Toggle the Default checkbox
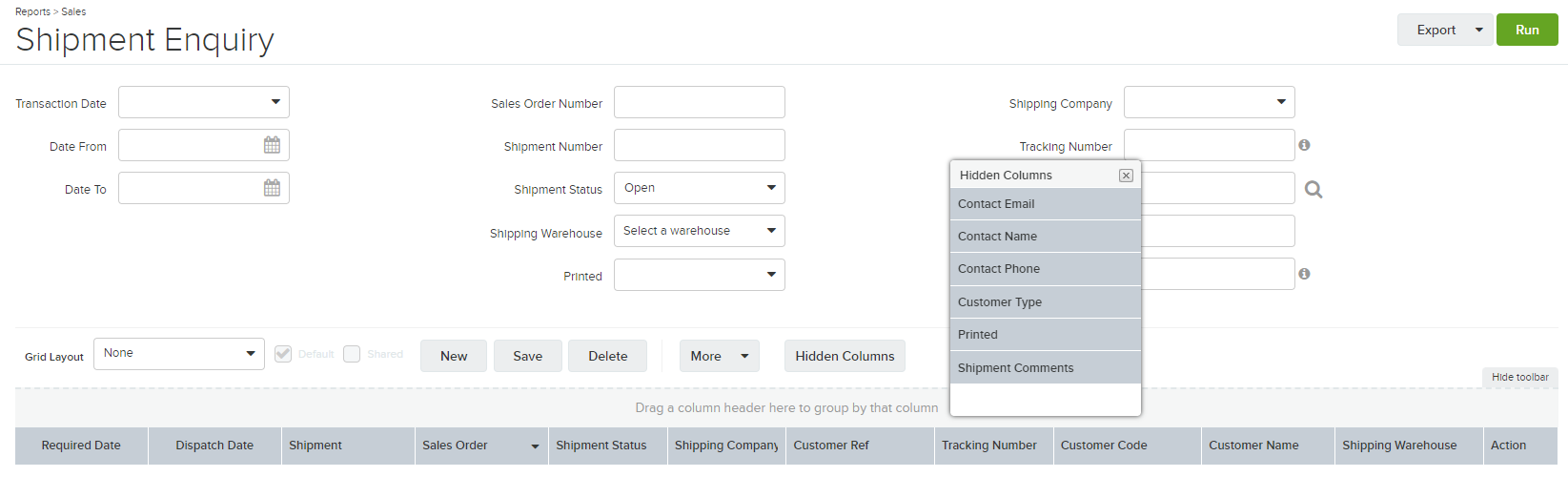This screenshot has width=1568, height=477. [x=283, y=354]
